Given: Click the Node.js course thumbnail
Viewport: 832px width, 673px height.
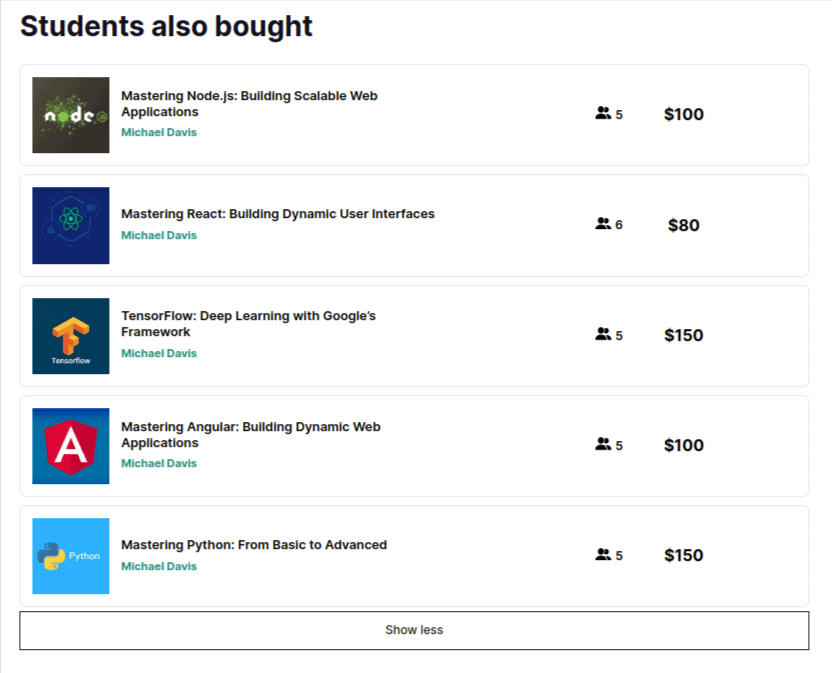Looking at the screenshot, I should (x=70, y=115).
